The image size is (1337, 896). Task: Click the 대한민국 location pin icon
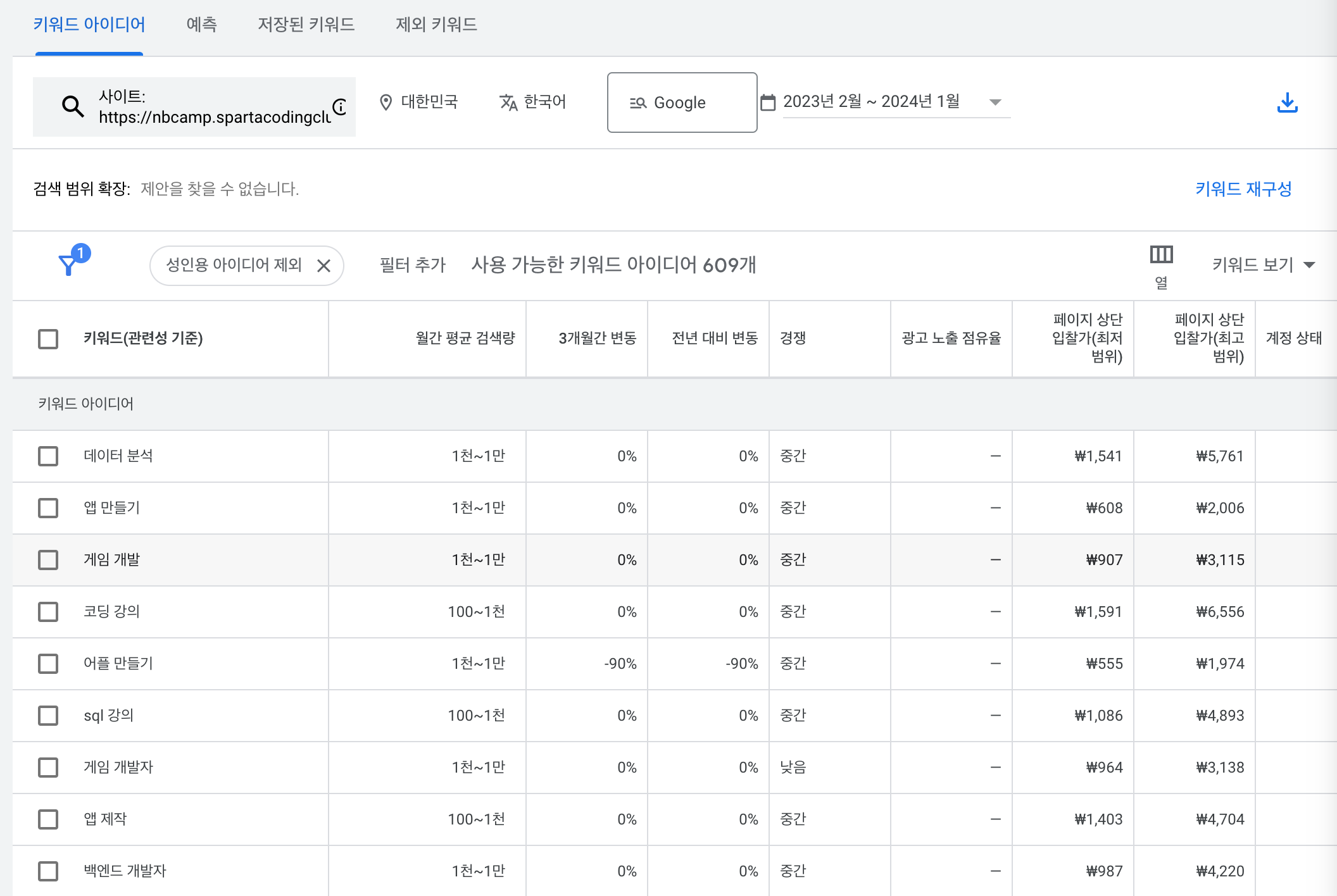coord(386,102)
